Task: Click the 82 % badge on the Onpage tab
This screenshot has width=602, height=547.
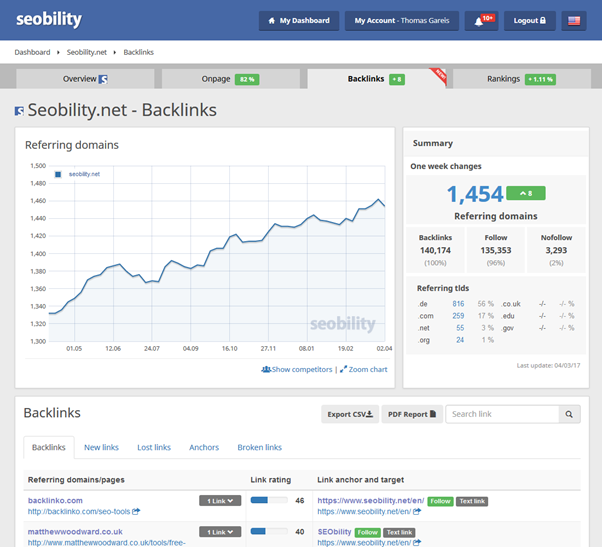Action: click(247, 79)
